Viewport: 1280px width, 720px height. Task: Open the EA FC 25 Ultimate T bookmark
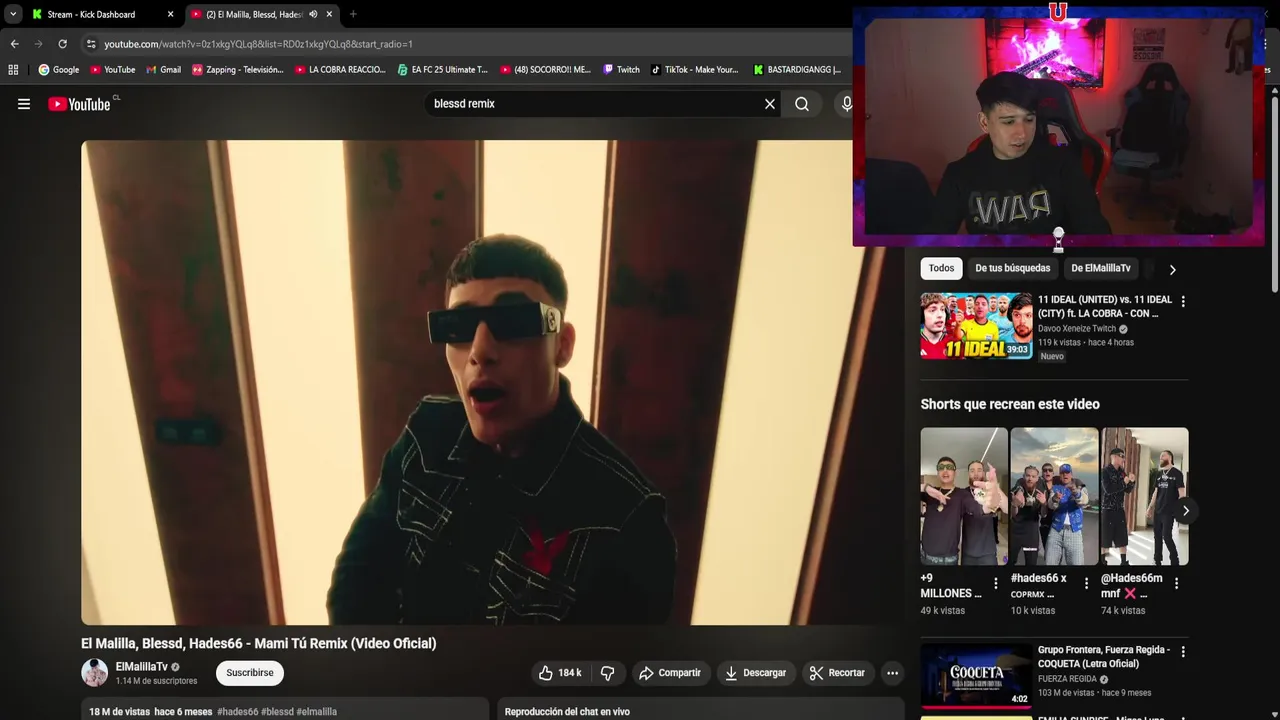442,70
